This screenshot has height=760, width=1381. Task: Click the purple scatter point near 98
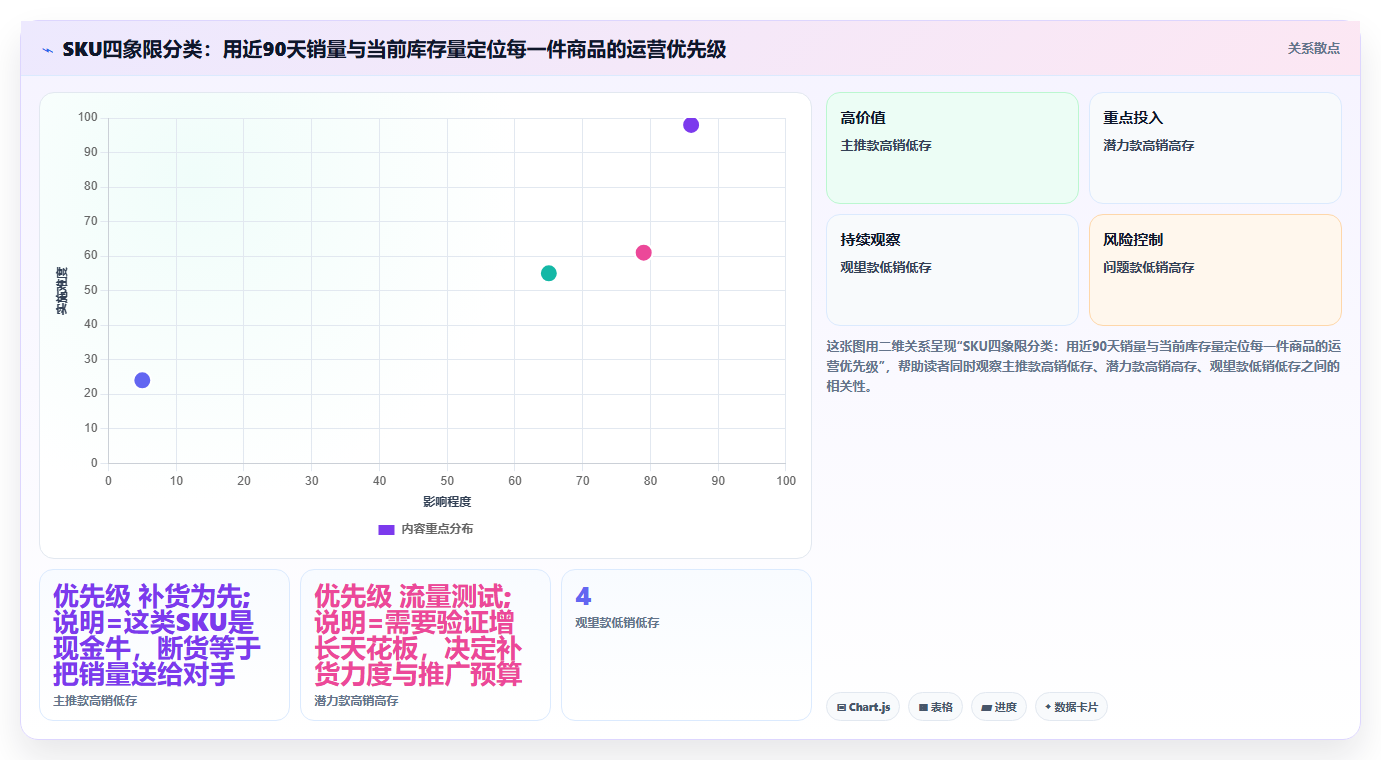pyautogui.click(x=691, y=125)
